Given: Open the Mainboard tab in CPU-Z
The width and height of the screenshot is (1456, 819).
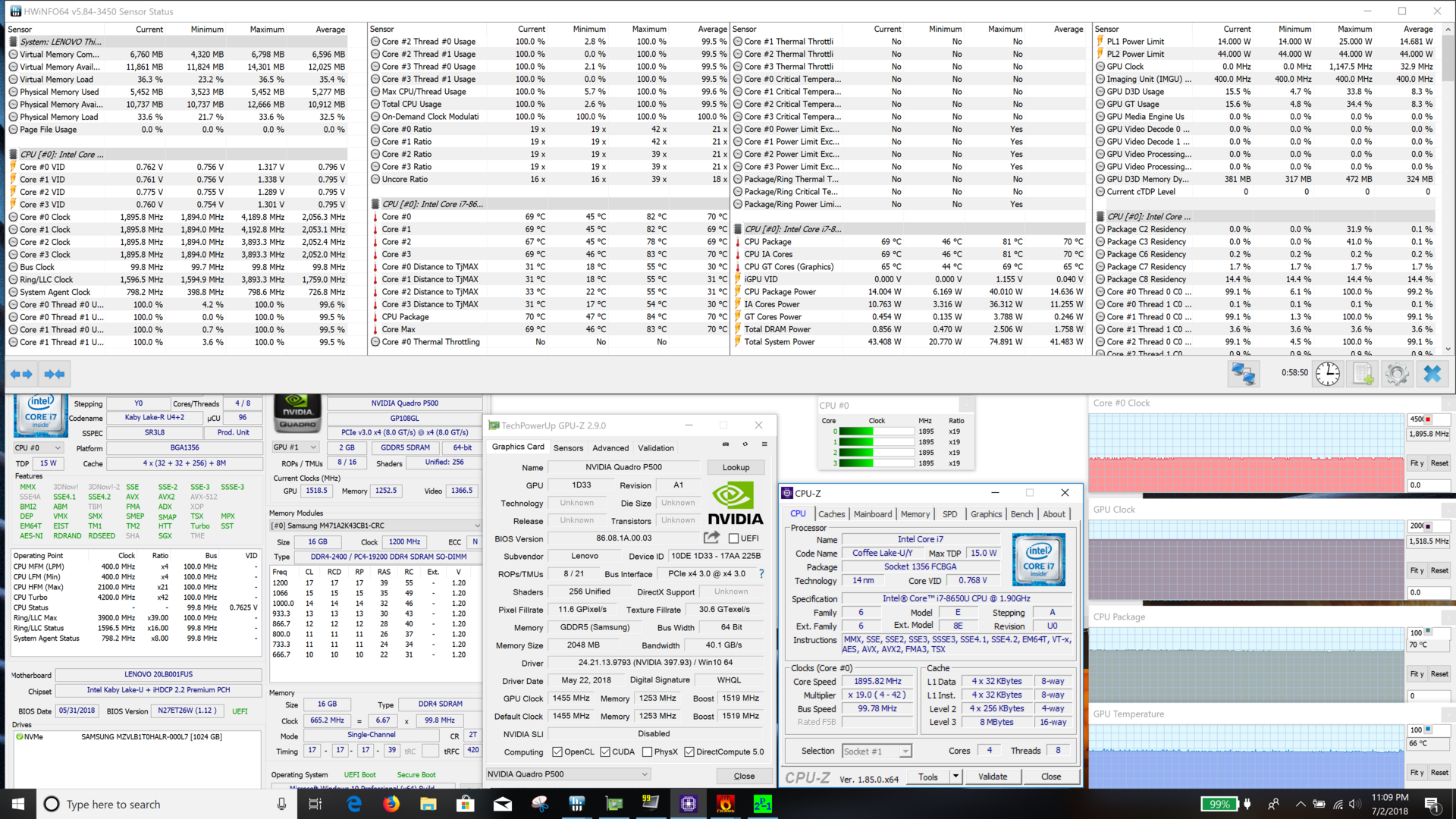Looking at the screenshot, I should [x=873, y=514].
